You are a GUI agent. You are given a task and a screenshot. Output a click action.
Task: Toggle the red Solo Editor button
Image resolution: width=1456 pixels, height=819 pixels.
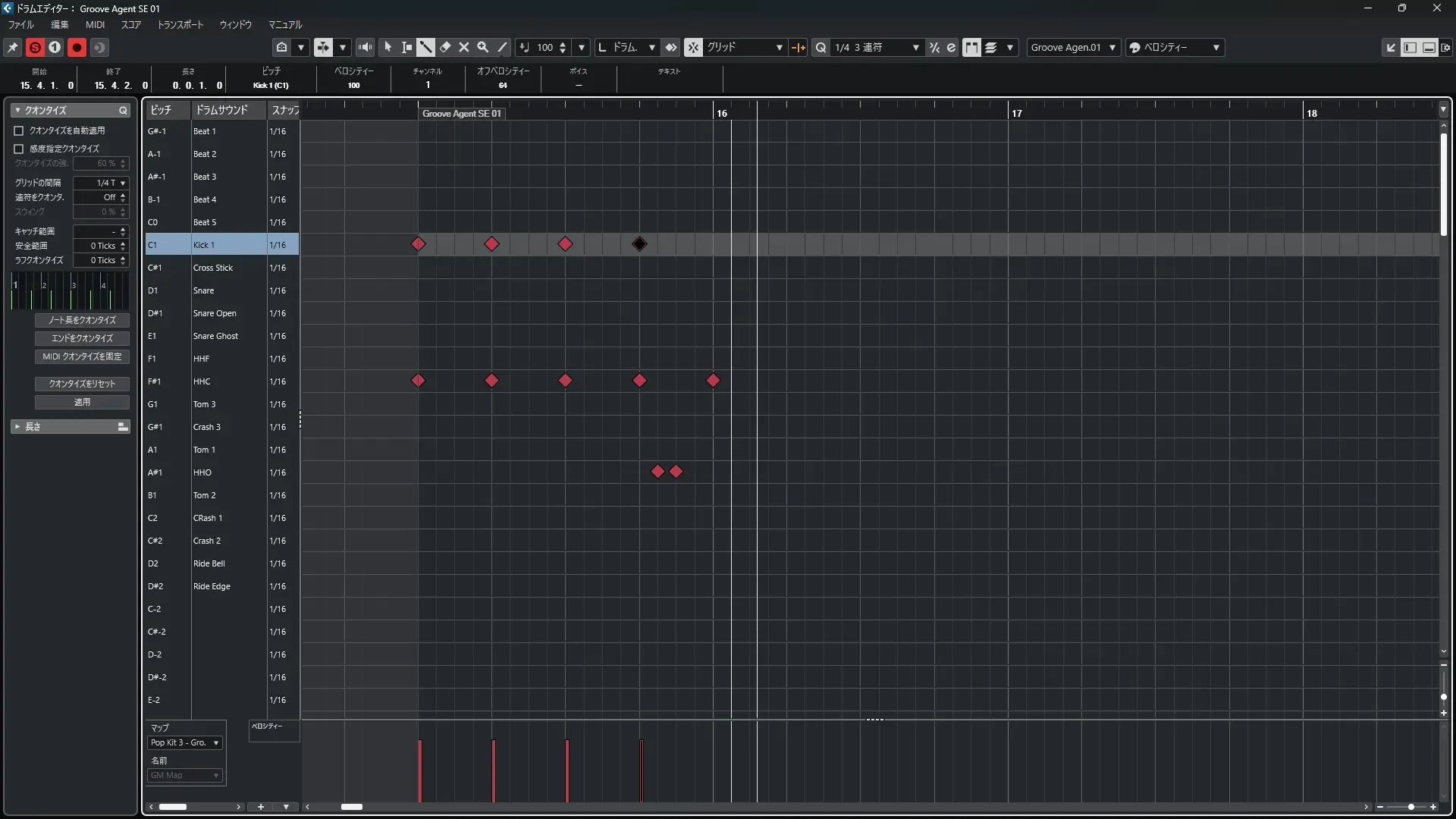(x=35, y=47)
